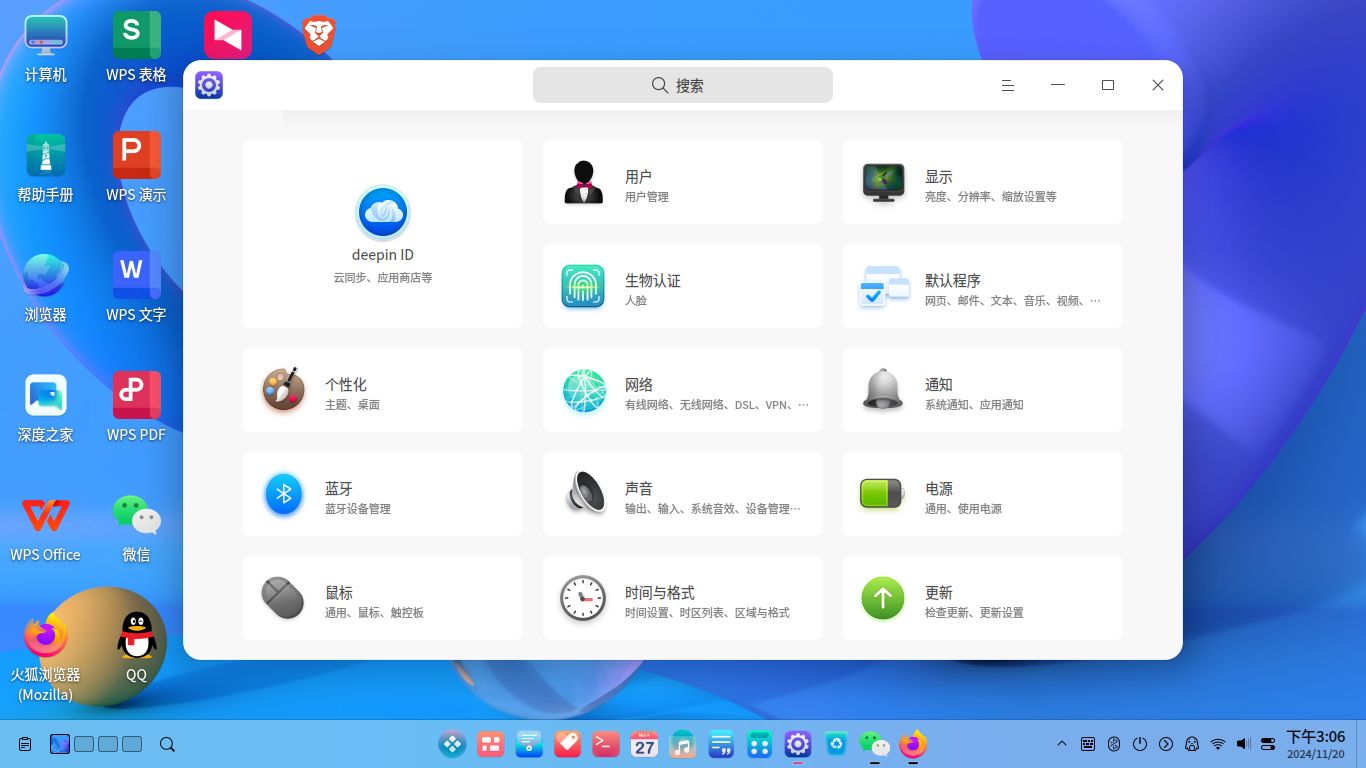Open the taskbar search magnifier
This screenshot has width=1366, height=768.
tap(168, 744)
